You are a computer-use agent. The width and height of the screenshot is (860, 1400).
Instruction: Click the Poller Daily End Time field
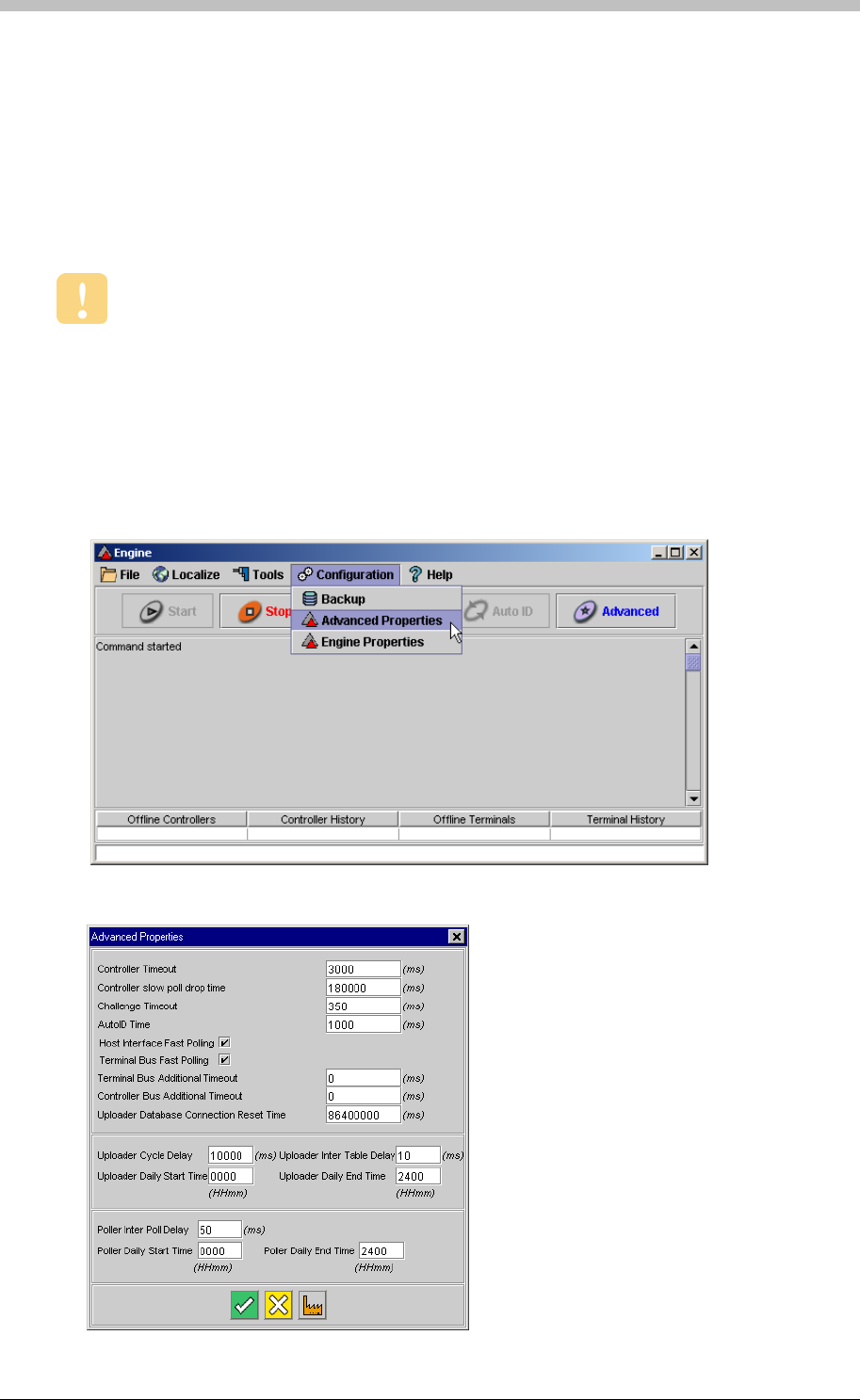381,1250
